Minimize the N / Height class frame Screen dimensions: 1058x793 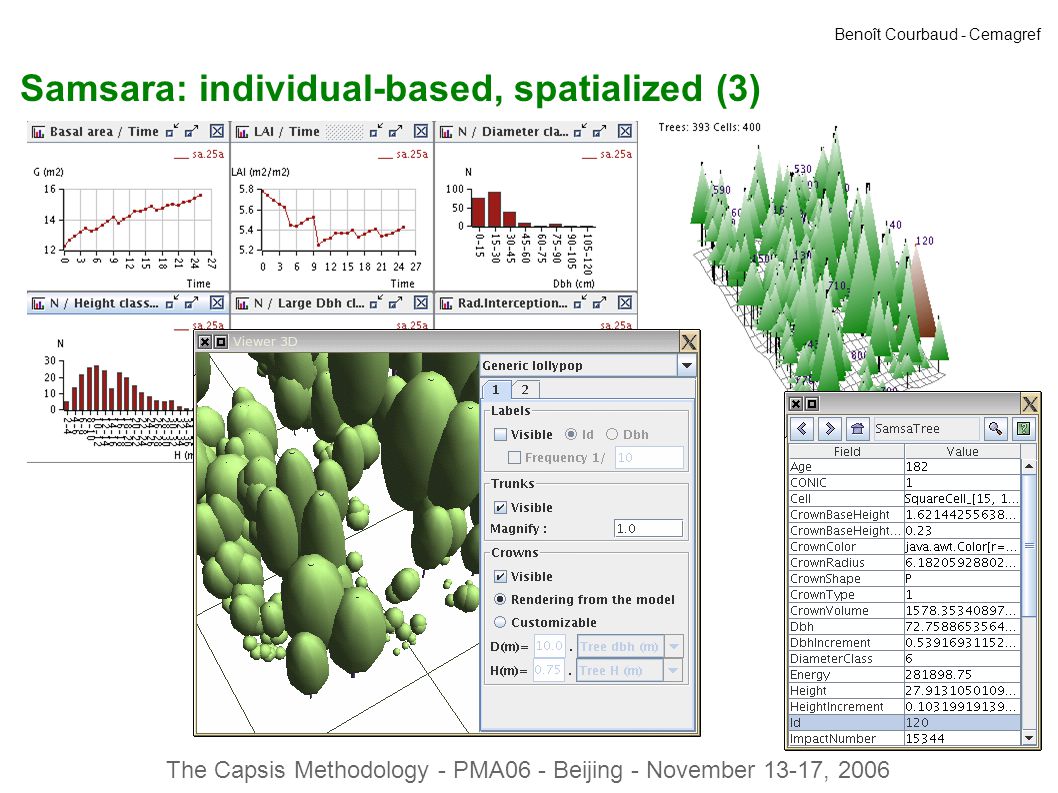click(172, 302)
